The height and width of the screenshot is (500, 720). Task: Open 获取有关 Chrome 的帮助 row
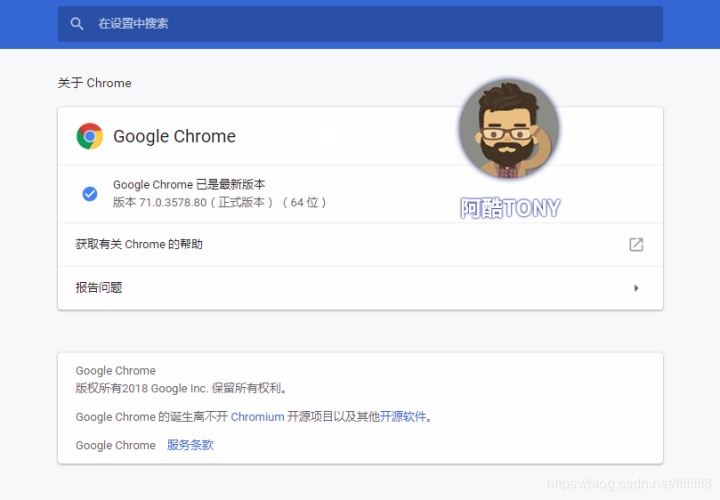click(x=360, y=244)
